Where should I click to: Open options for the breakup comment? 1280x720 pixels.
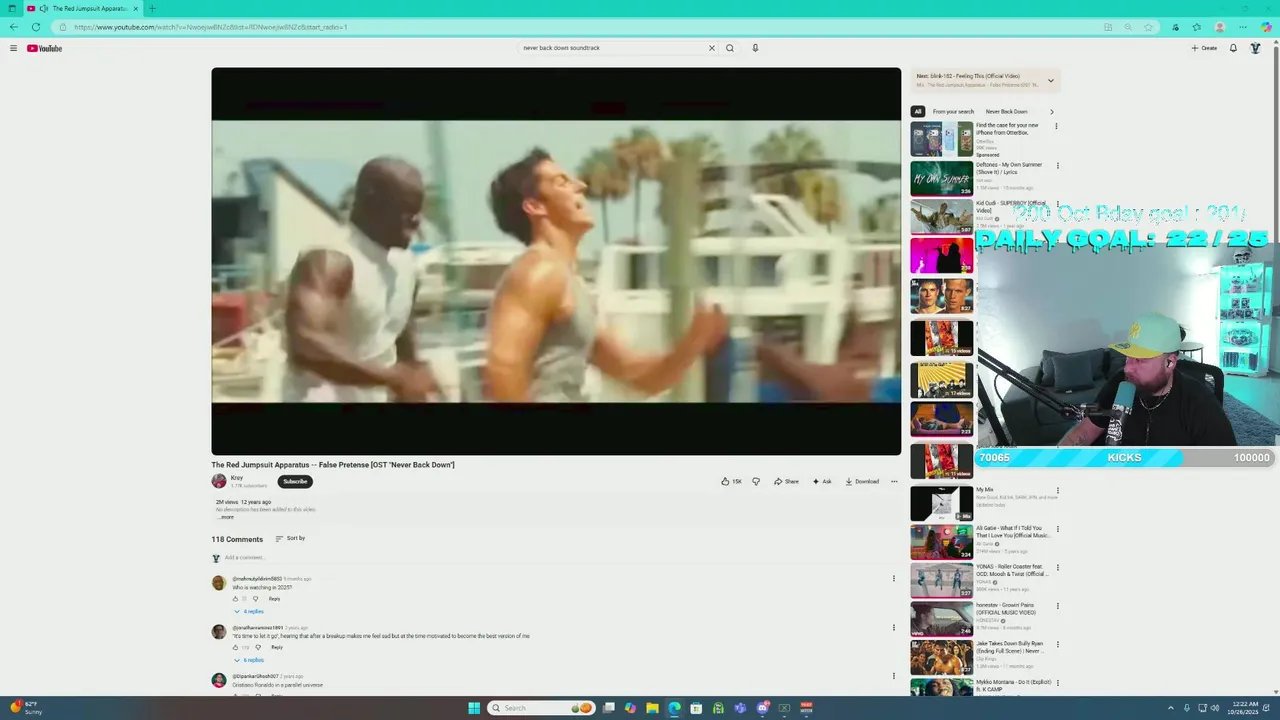pyautogui.click(x=894, y=627)
